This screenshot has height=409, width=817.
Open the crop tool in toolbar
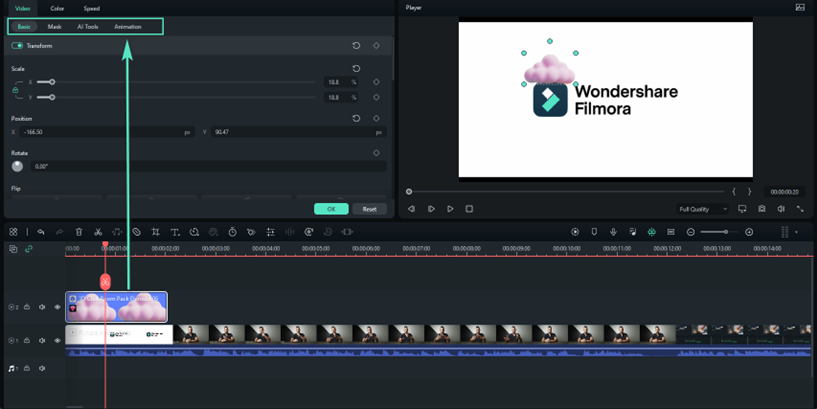[155, 232]
